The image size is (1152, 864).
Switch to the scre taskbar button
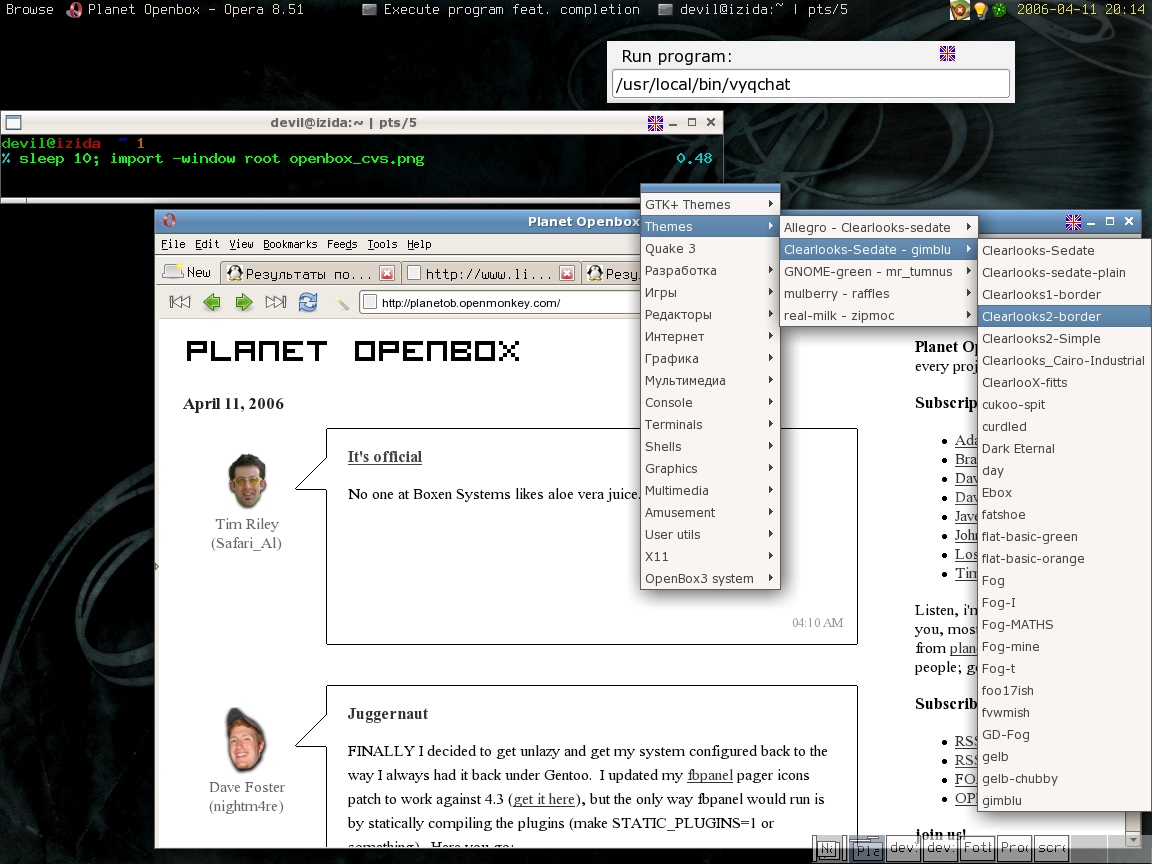1051,849
